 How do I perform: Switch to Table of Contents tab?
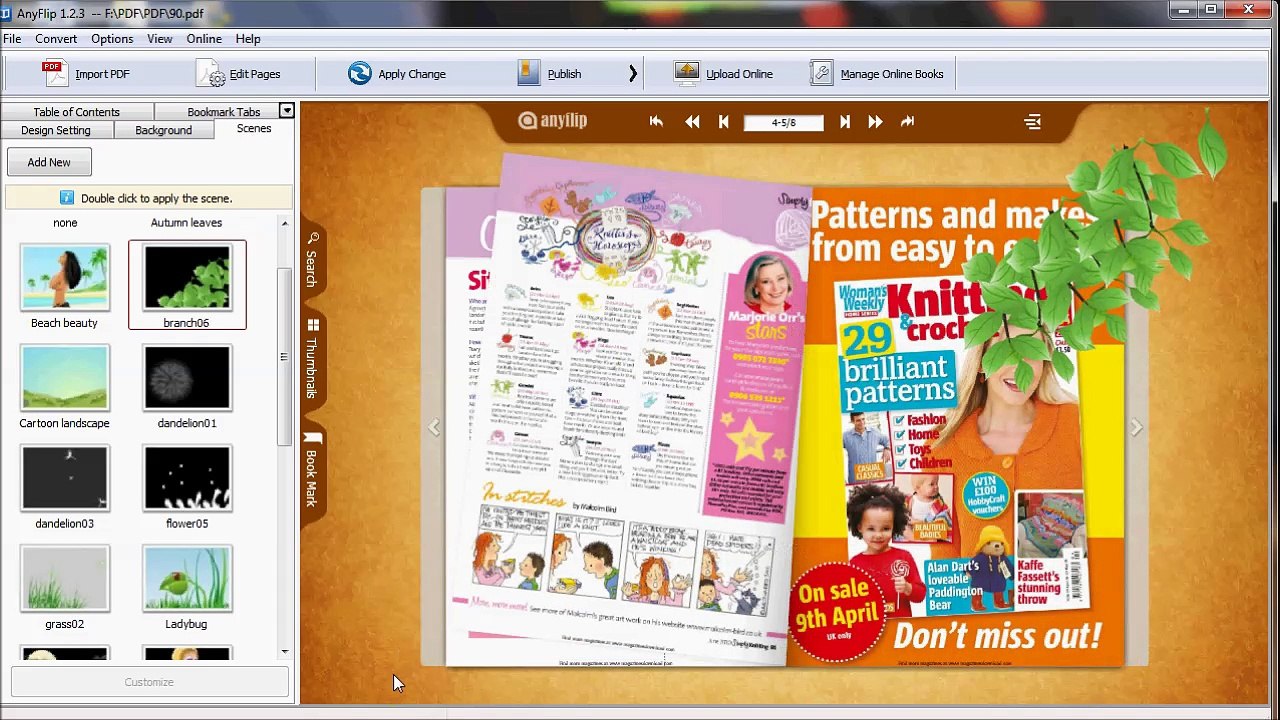[x=76, y=112]
